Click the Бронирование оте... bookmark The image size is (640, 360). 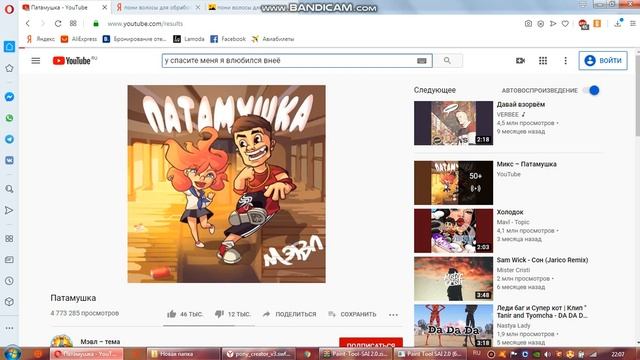point(135,39)
